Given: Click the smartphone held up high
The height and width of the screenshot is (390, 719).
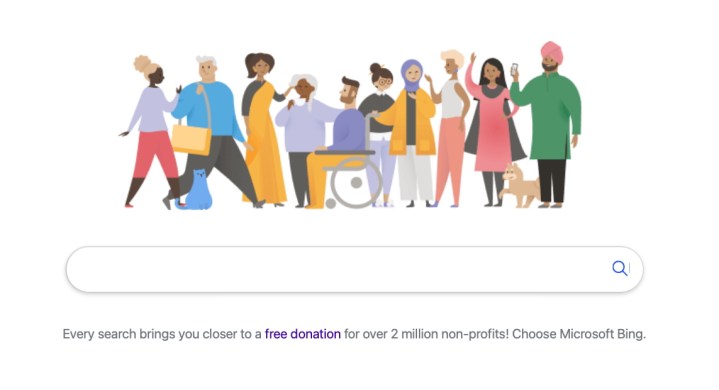Looking at the screenshot, I should pos(514,69).
